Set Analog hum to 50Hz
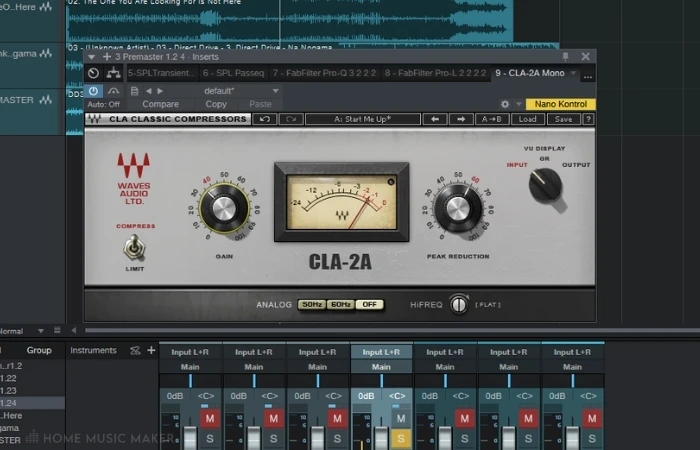The height and width of the screenshot is (450, 700). click(x=312, y=304)
